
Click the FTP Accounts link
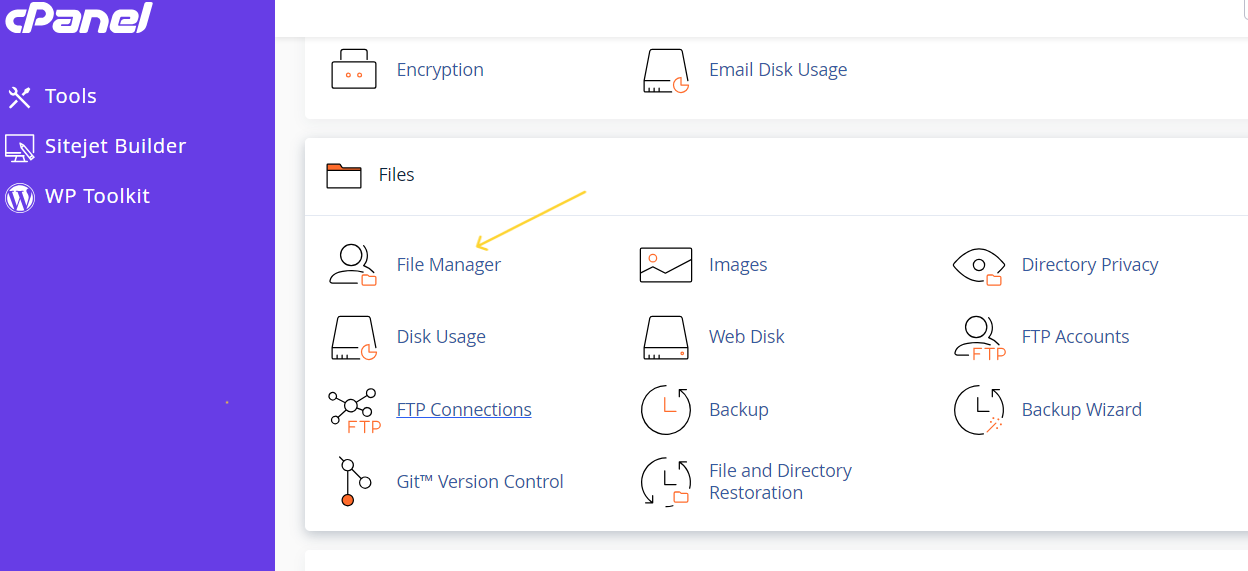click(x=1076, y=337)
